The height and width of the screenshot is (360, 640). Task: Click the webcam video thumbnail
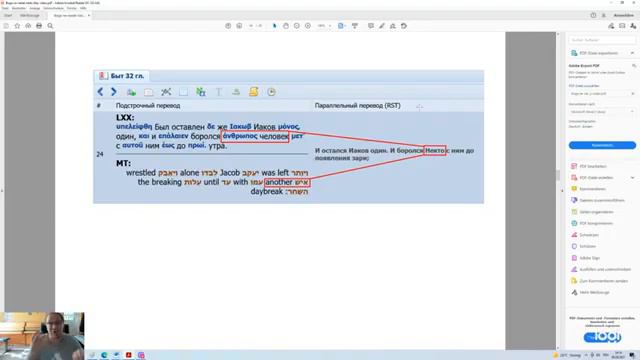[x=42, y=336]
